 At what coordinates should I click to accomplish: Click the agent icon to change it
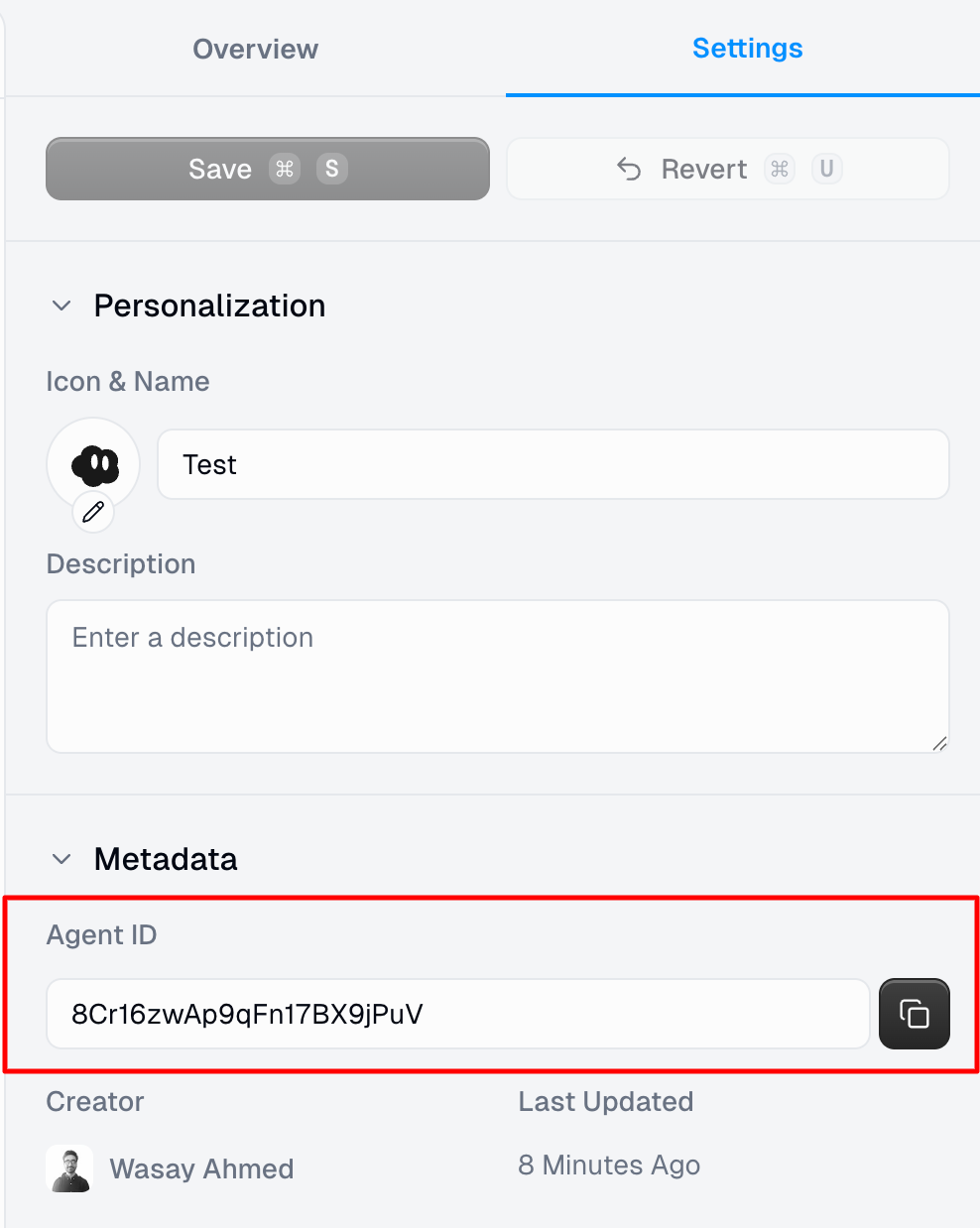pyautogui.click(x=93, y=463)
